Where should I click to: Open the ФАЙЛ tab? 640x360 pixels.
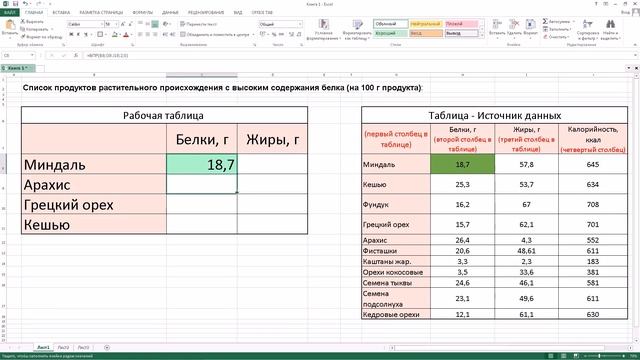point(9,12)
